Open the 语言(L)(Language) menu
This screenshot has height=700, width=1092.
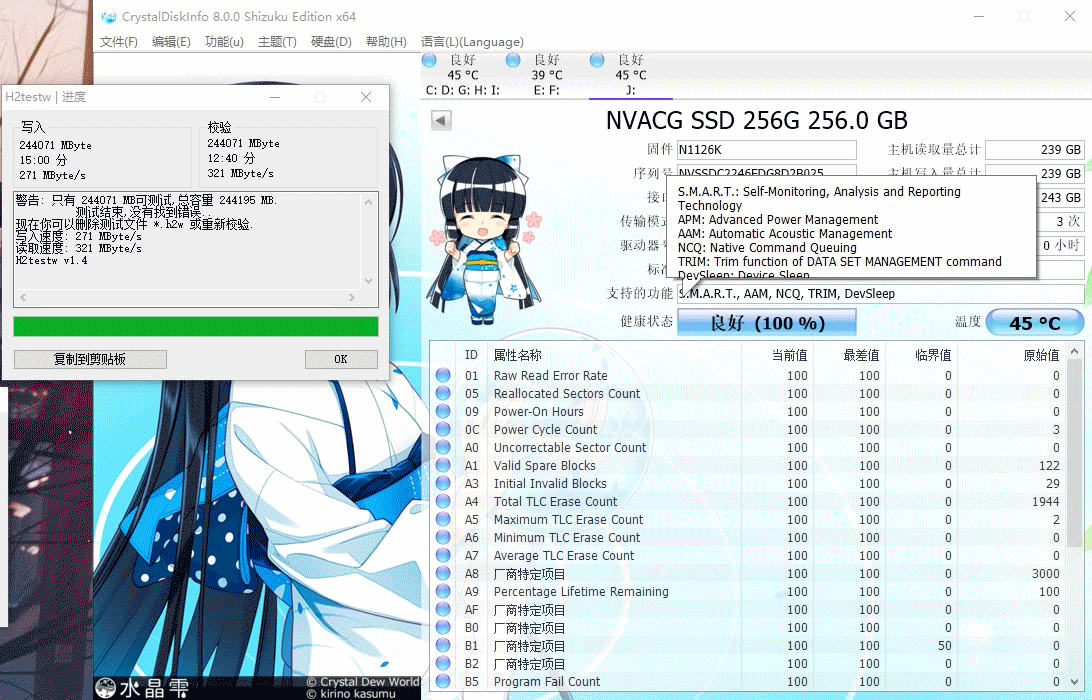[x=472, y=42]
